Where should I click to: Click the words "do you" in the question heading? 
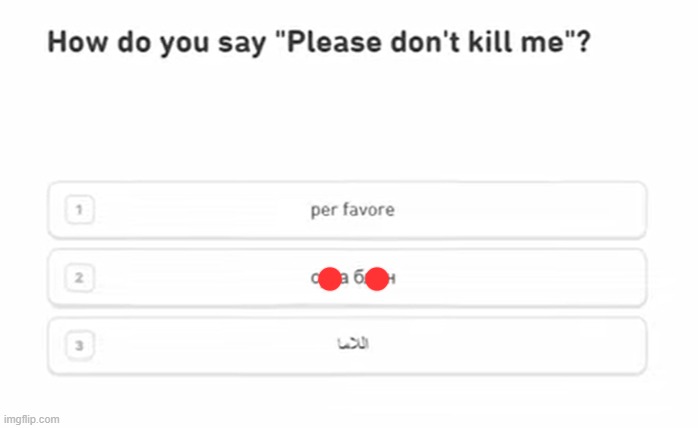(163, 43)
